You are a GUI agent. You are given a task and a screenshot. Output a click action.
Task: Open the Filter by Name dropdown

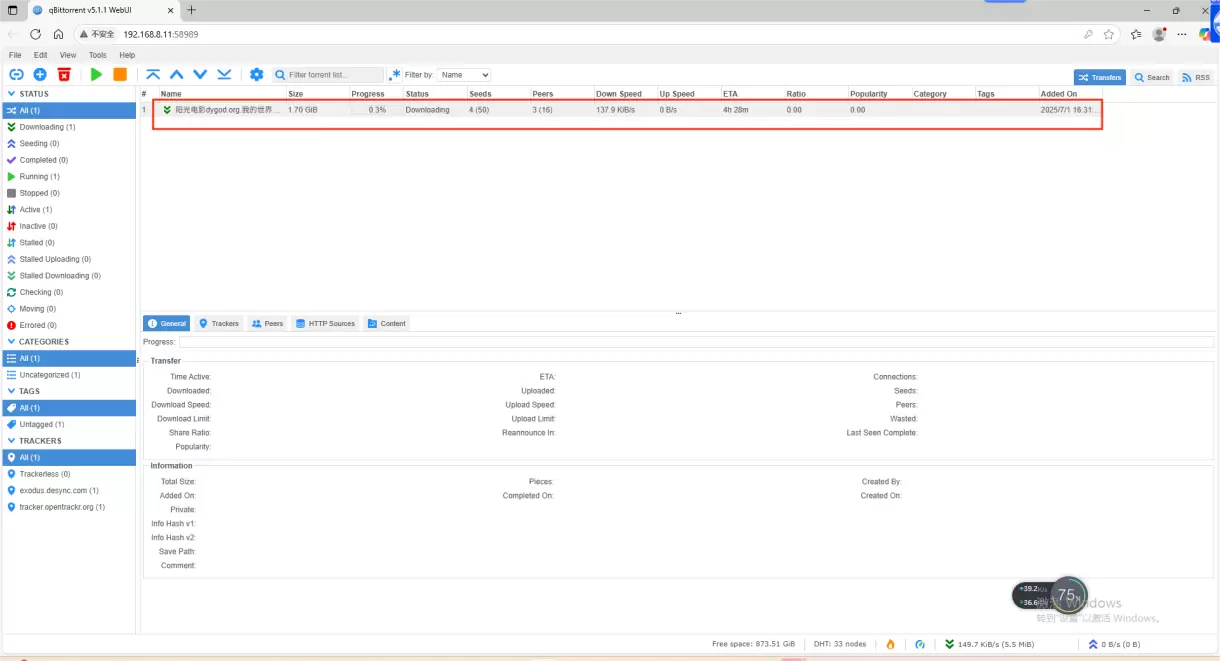point(463,75)
